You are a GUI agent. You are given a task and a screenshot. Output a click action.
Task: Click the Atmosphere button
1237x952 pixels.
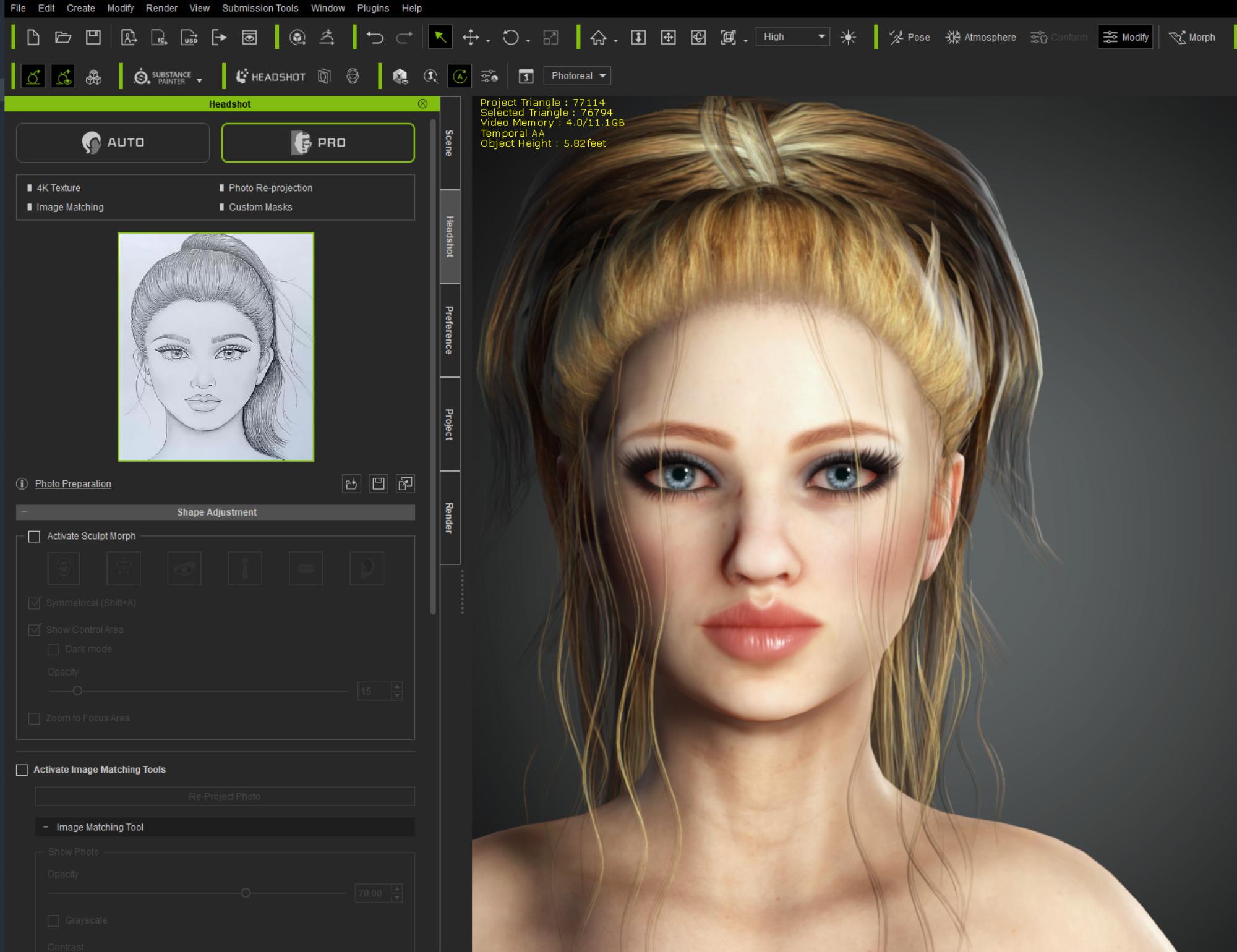click(x=981, y=38)
